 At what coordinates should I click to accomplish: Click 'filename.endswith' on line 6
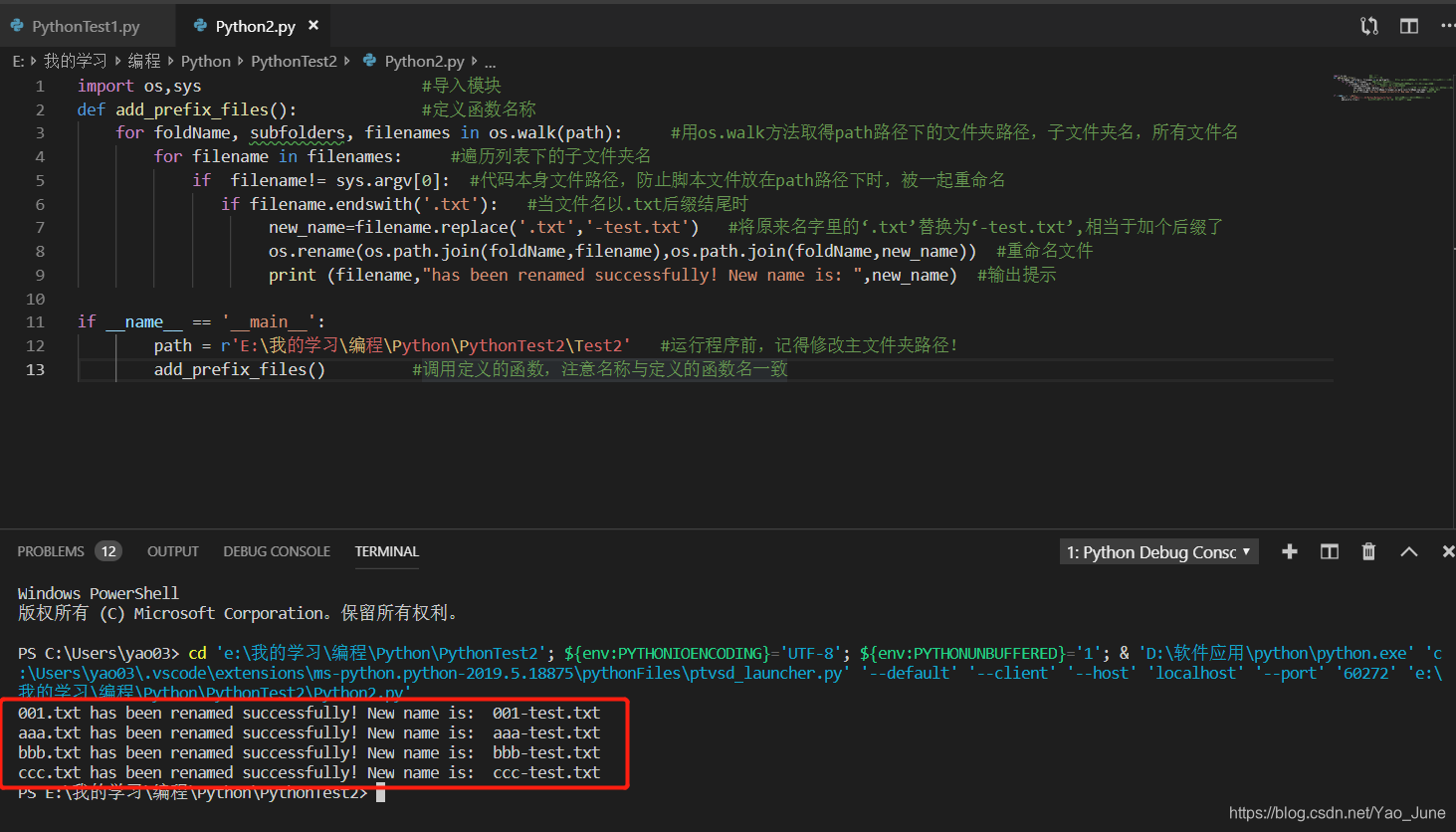(x=331, y=204)
